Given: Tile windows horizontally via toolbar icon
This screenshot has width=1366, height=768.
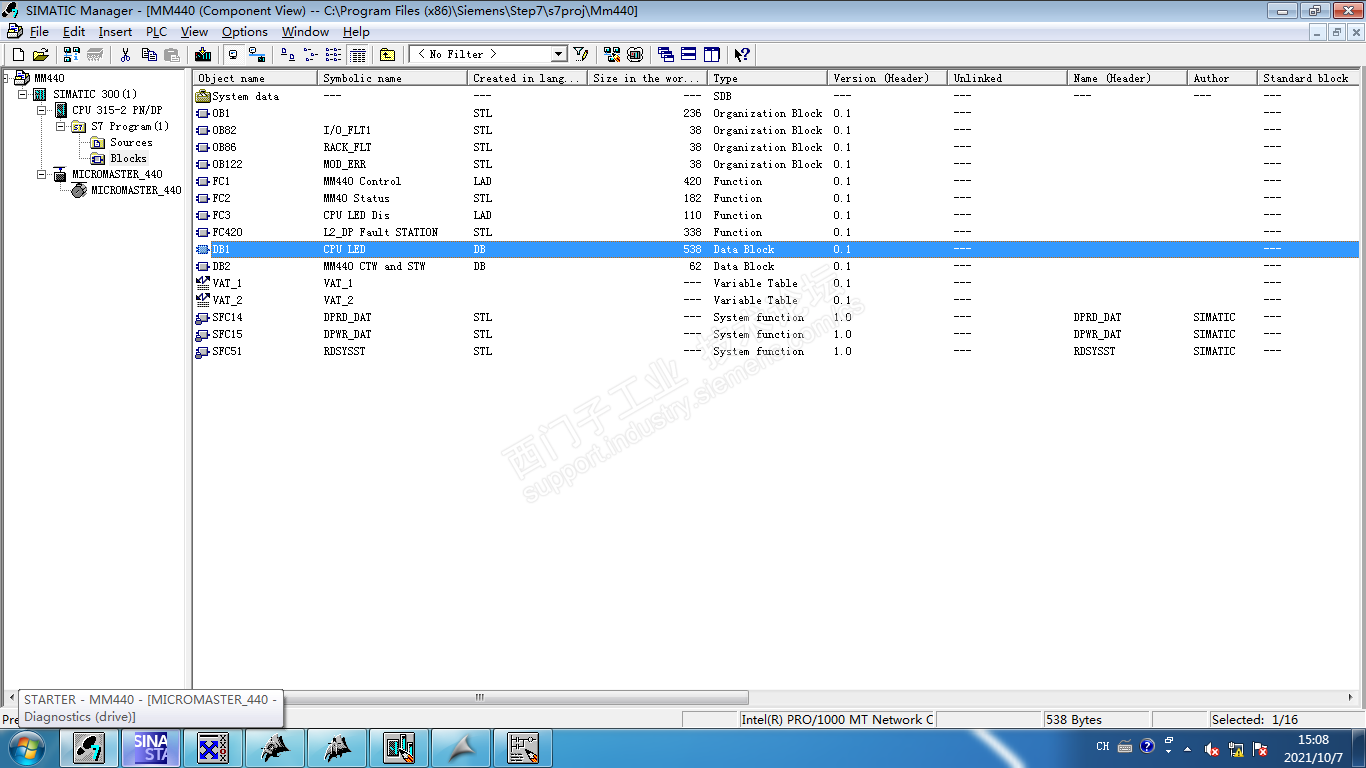Looking at the screenshot, I should click(x=689, y=54).
